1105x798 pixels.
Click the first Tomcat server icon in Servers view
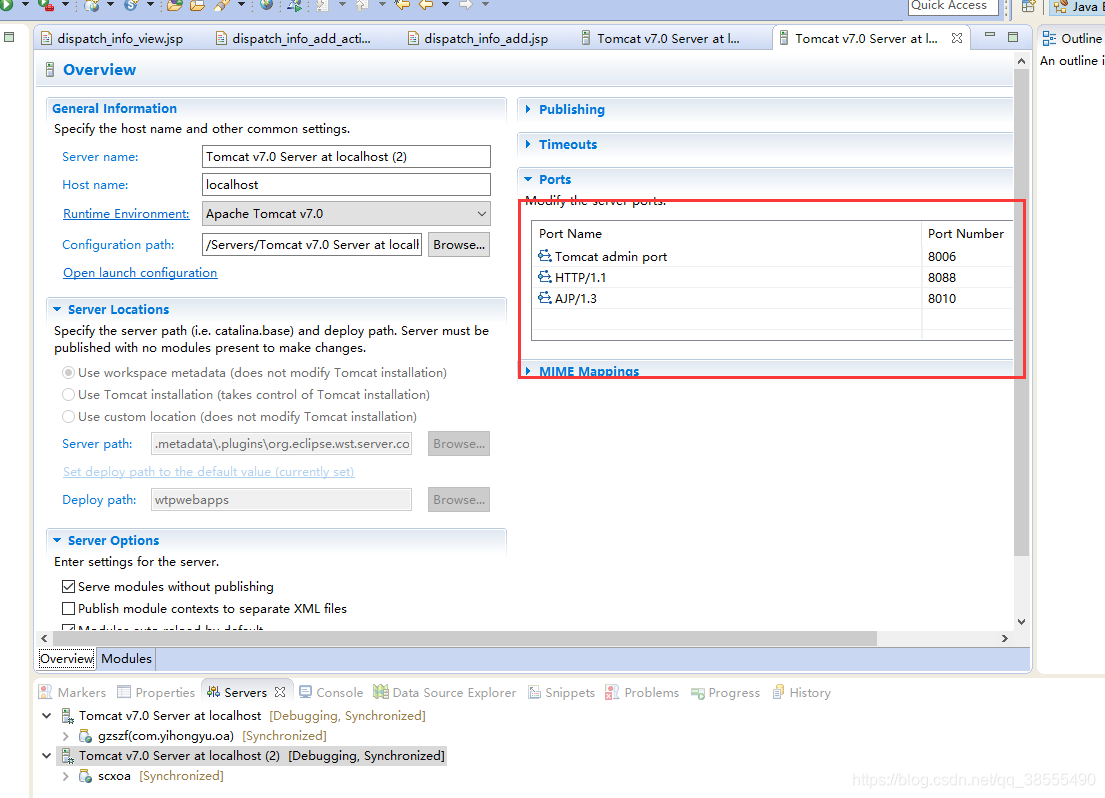pyautogui.click(x=68, y=716)
